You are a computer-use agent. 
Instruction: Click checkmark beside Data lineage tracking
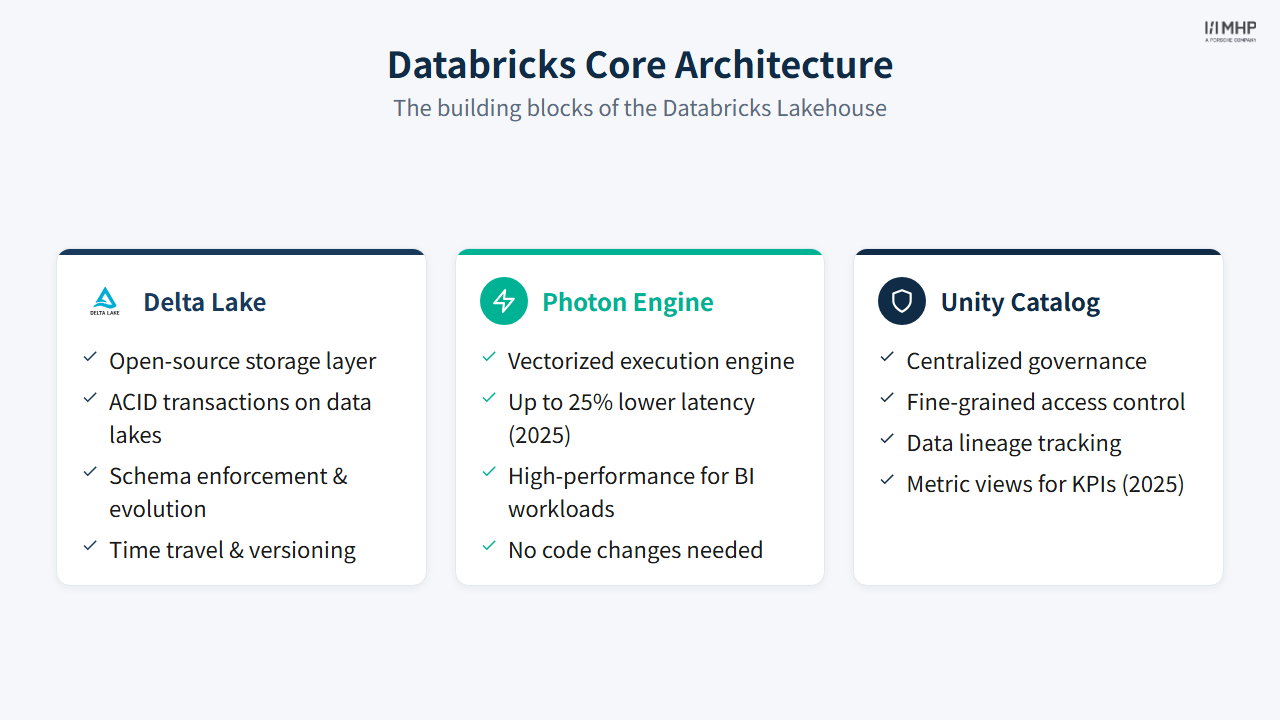tap(887, 439)
